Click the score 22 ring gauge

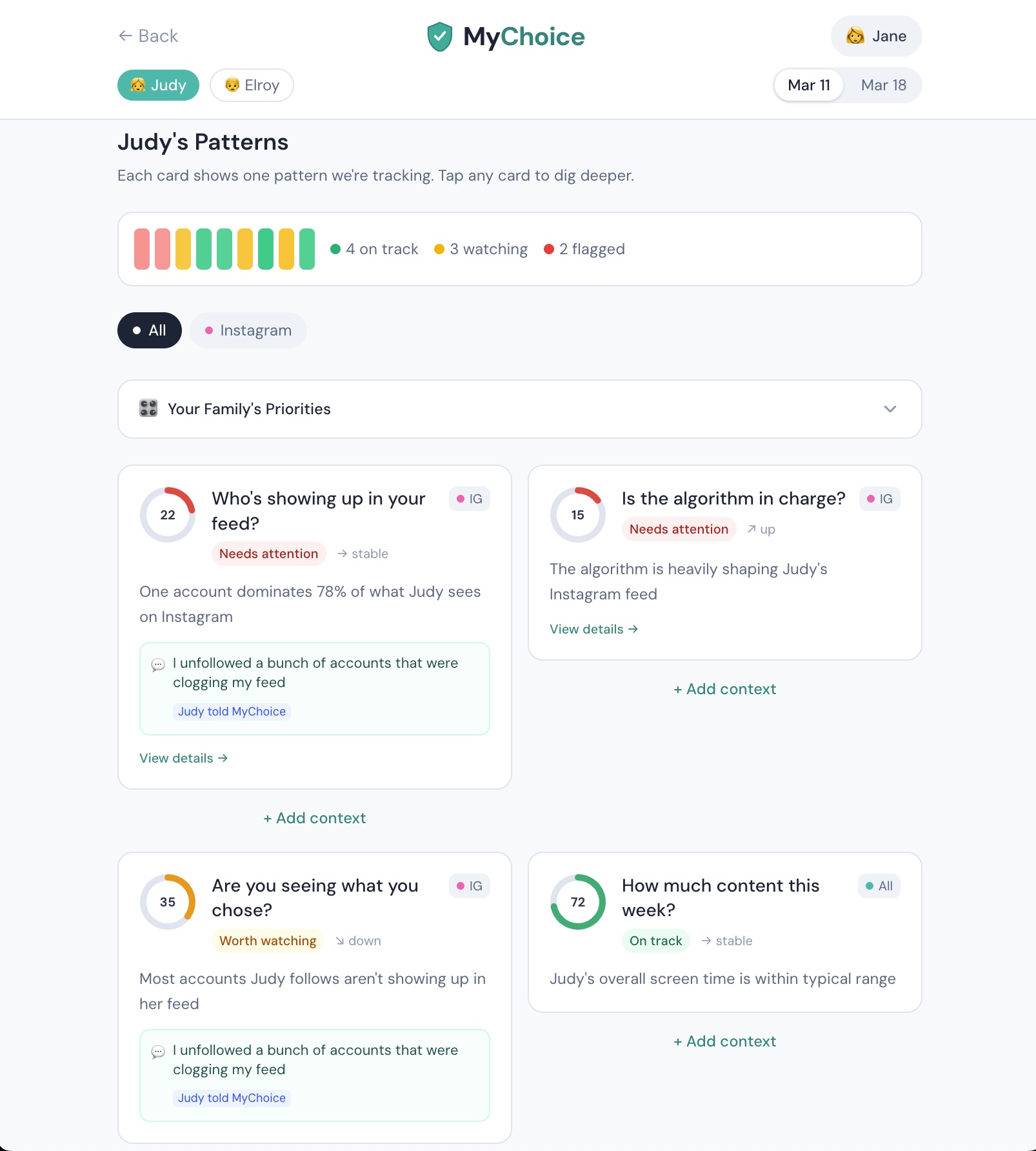[168, 515]
